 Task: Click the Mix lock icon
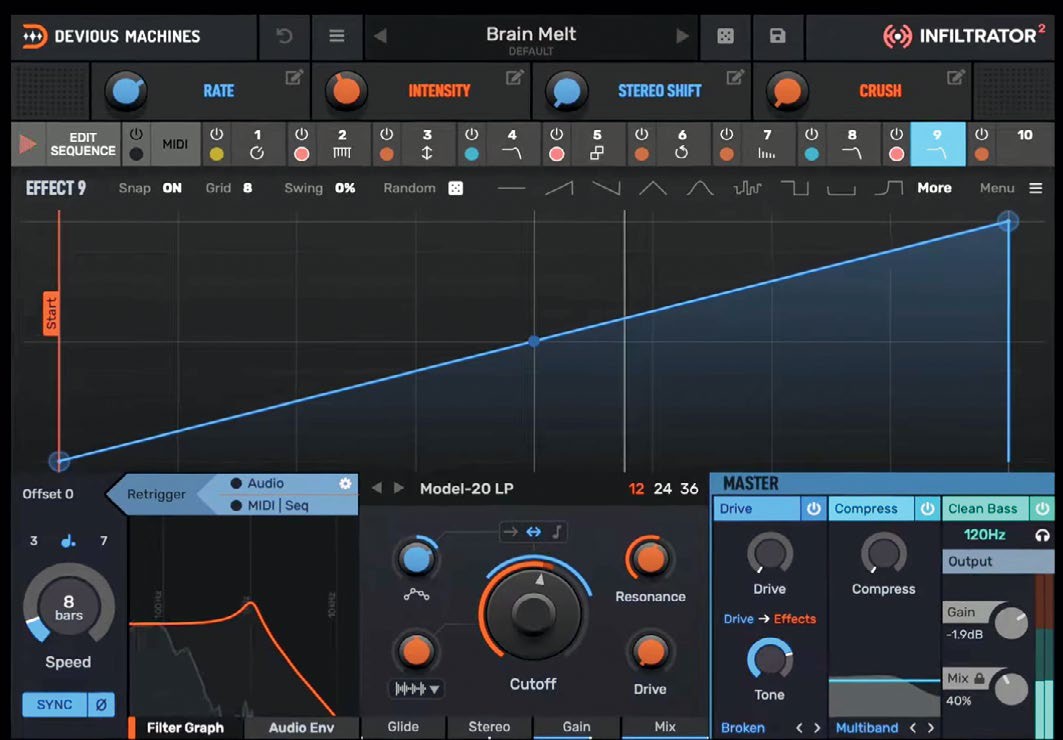pyautogui.click(x=979, y=678)
